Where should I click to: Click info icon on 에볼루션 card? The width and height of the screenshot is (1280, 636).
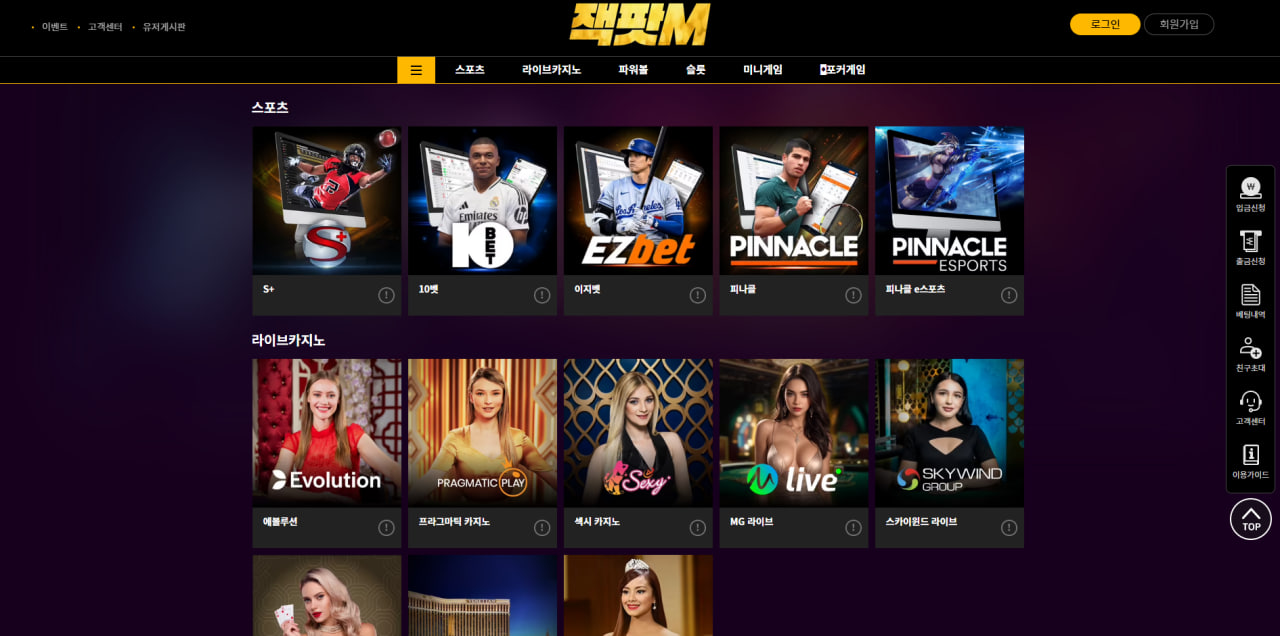click(386, 528)
